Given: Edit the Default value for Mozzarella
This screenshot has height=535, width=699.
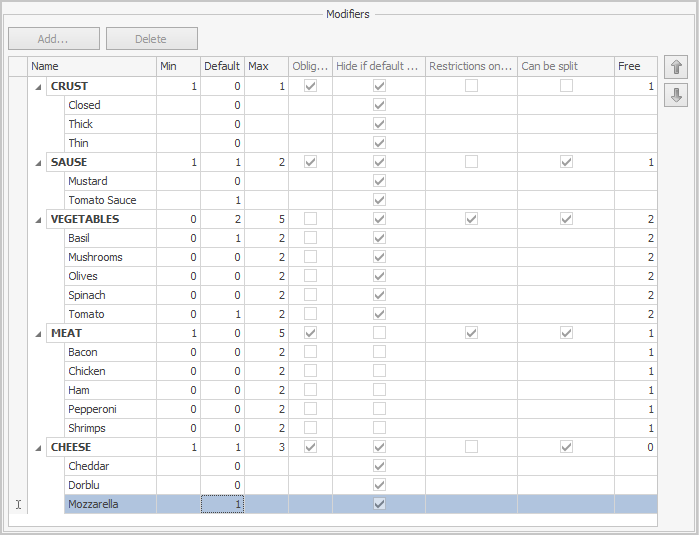Looking at the screenshot, I should [x=222, y=505].
